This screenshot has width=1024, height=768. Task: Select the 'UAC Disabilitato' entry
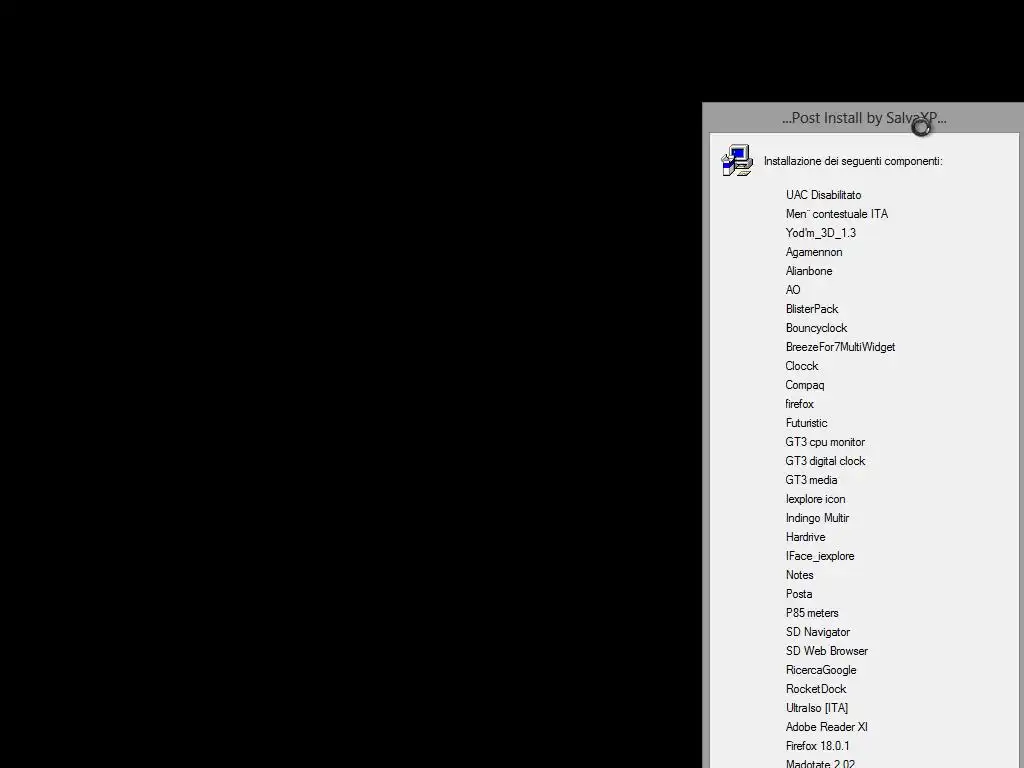824,195
